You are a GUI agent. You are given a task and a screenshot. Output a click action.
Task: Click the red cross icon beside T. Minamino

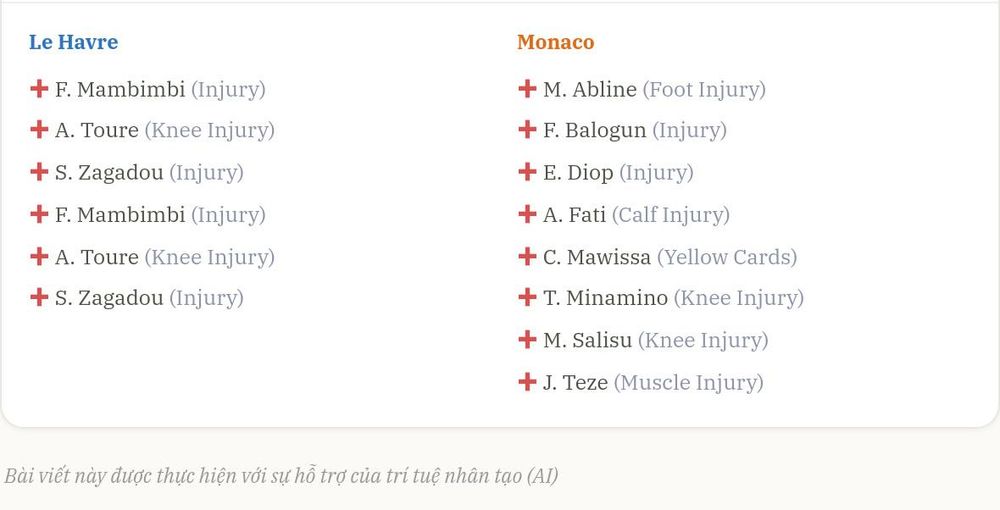pos(527,297)
